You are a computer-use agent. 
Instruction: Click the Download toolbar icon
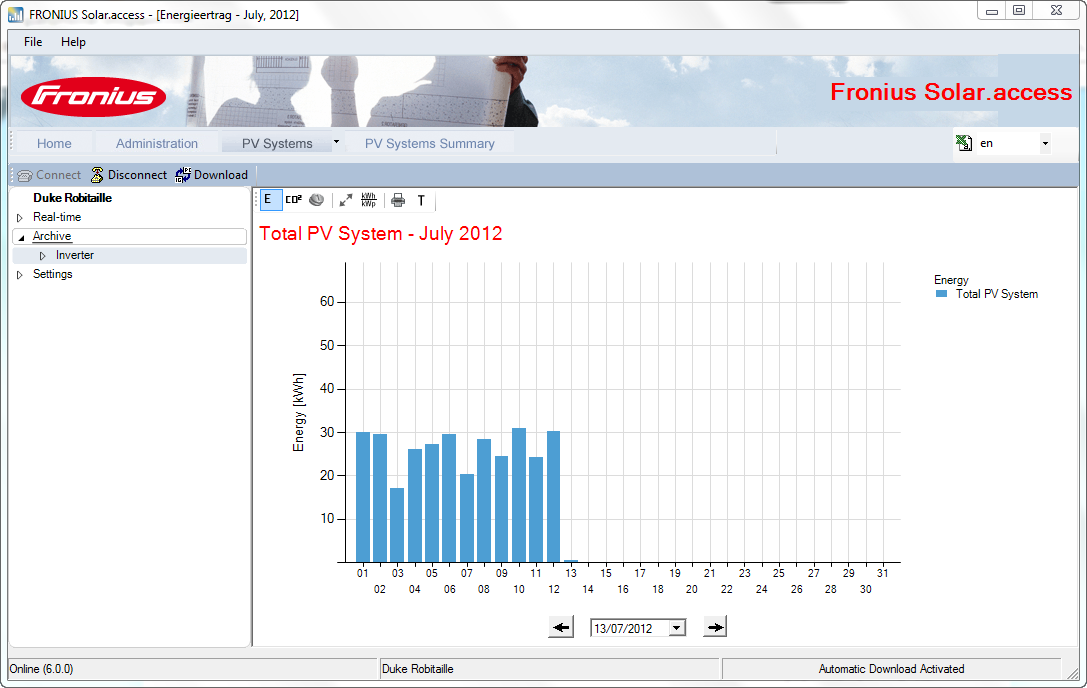point(211,174)
